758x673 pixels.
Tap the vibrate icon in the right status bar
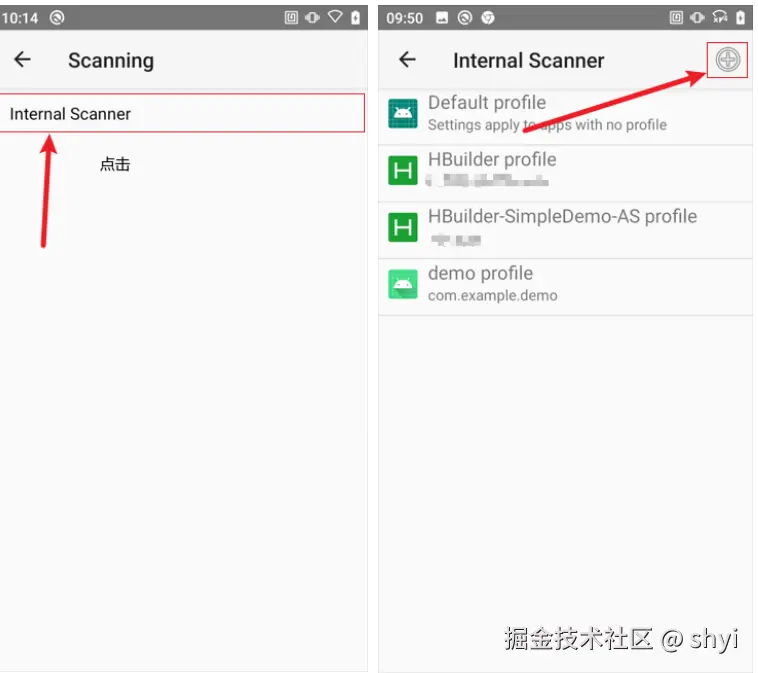[697, 18]
